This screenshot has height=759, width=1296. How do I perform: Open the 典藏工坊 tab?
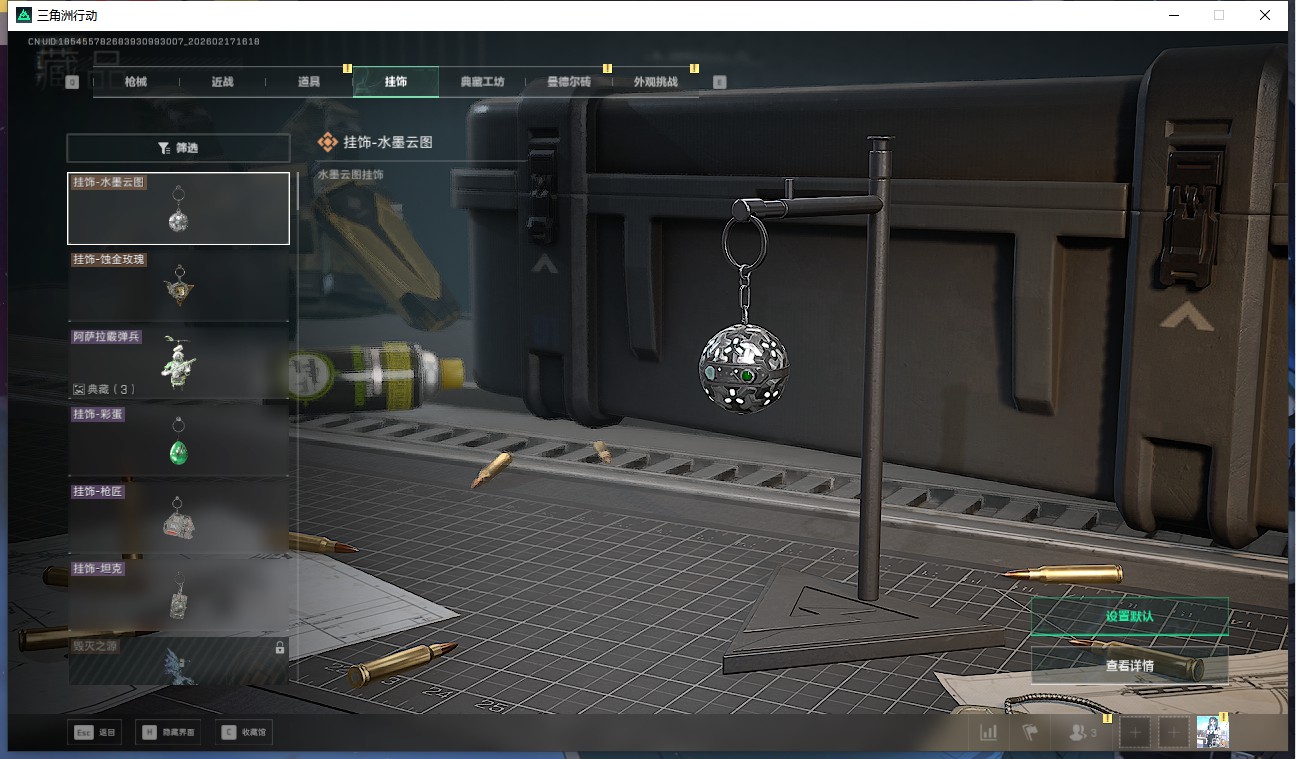(x=482, y=82)
